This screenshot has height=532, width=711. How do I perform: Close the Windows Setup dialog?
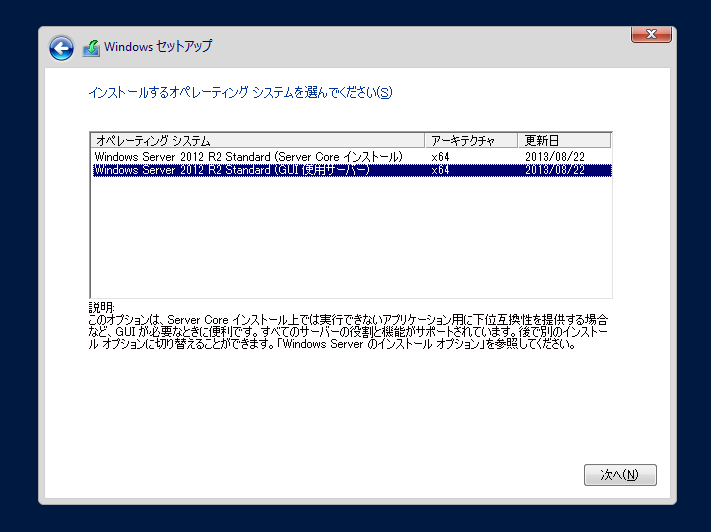click(651, 34)
